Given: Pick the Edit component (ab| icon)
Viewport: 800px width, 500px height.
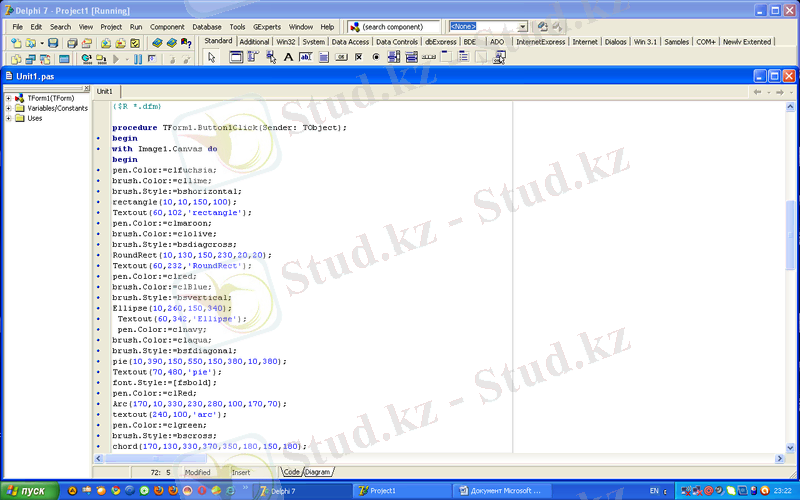Looking at the screenshot, I should pos(306,57).
